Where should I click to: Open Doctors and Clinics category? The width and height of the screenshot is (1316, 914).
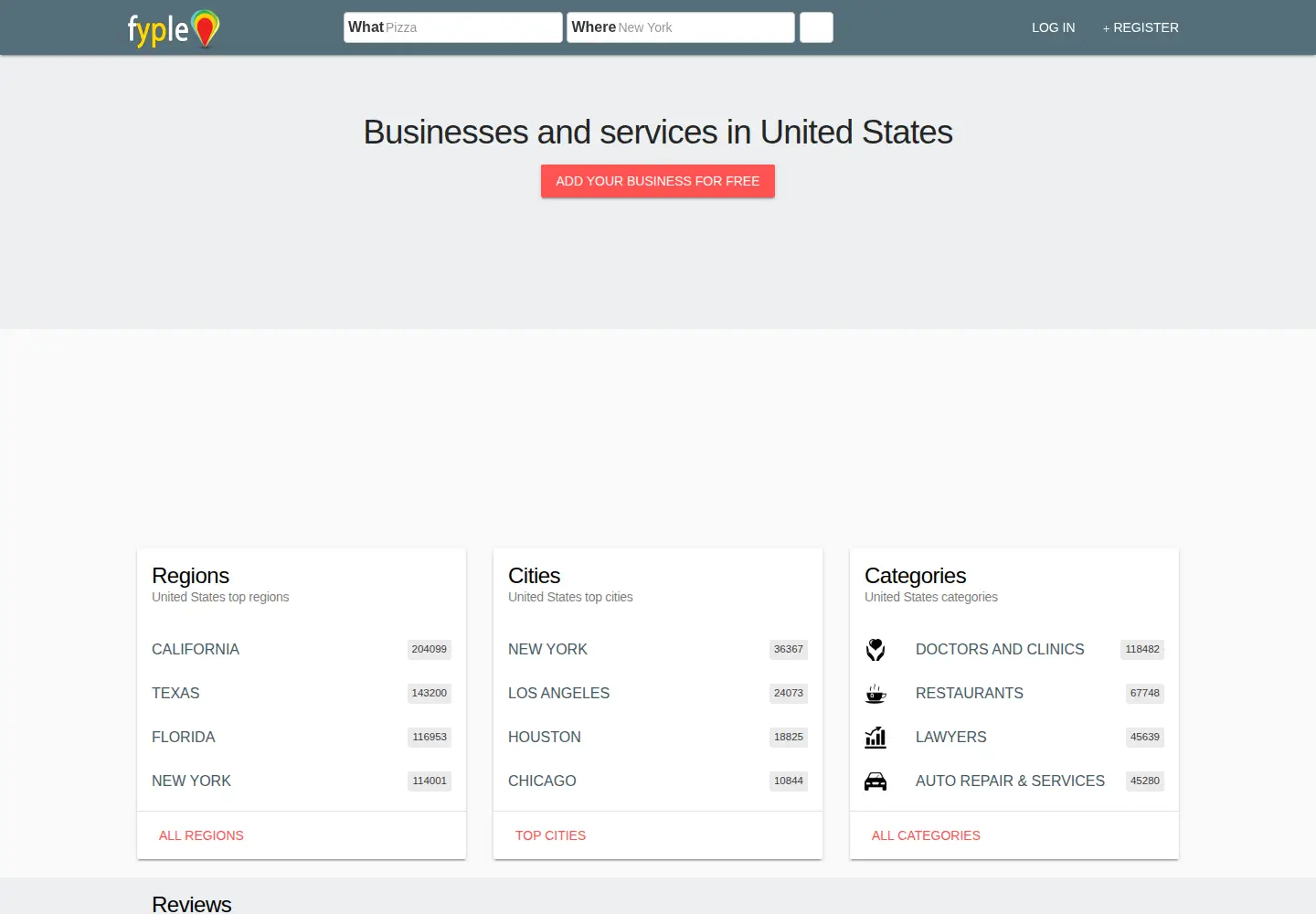(x=1000, y=649)
